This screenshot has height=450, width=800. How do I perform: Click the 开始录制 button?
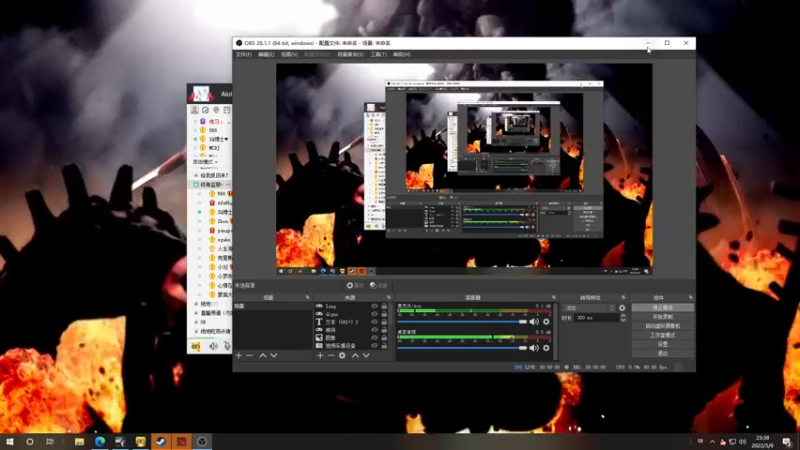click(x=662, y=317)
